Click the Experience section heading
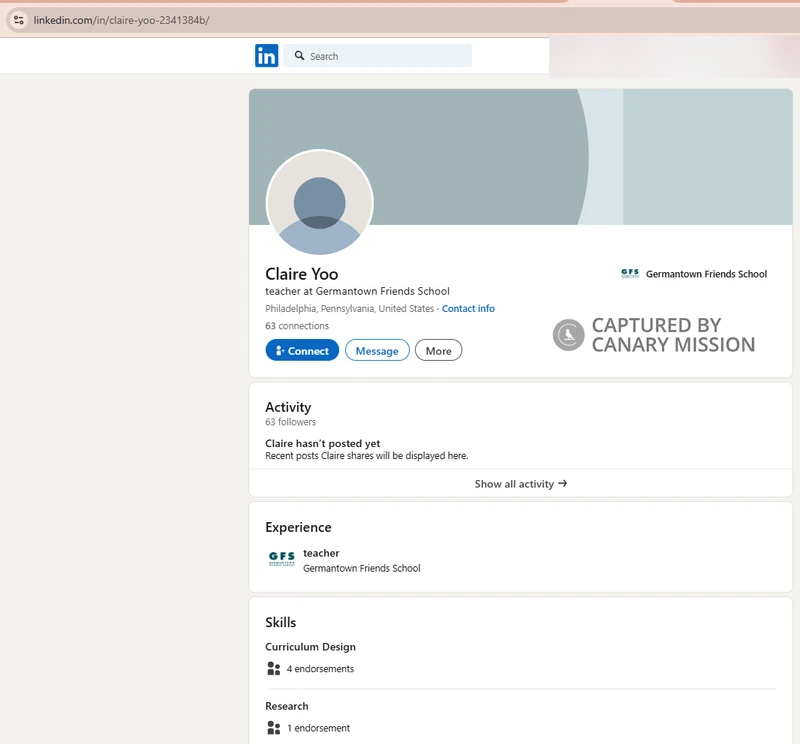Viewport: 800px width, 744px height. (298, 527)
